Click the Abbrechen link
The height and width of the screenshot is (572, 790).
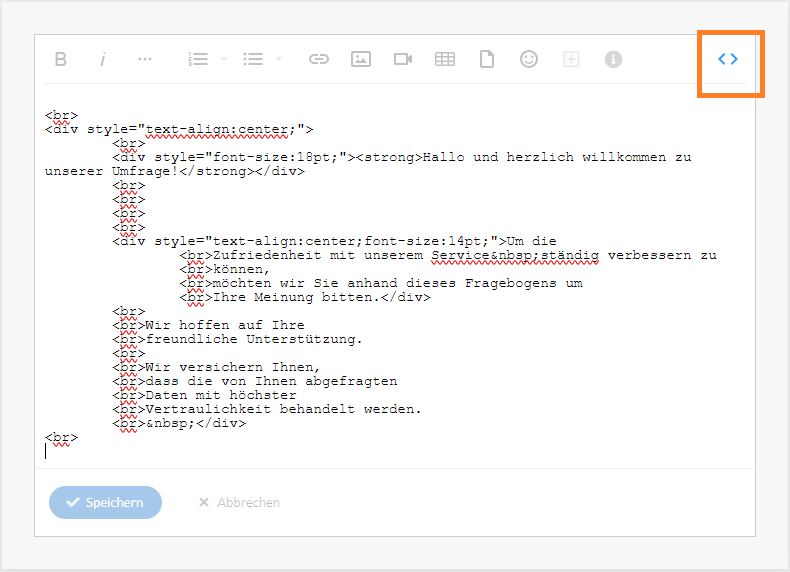click(239, 502)
